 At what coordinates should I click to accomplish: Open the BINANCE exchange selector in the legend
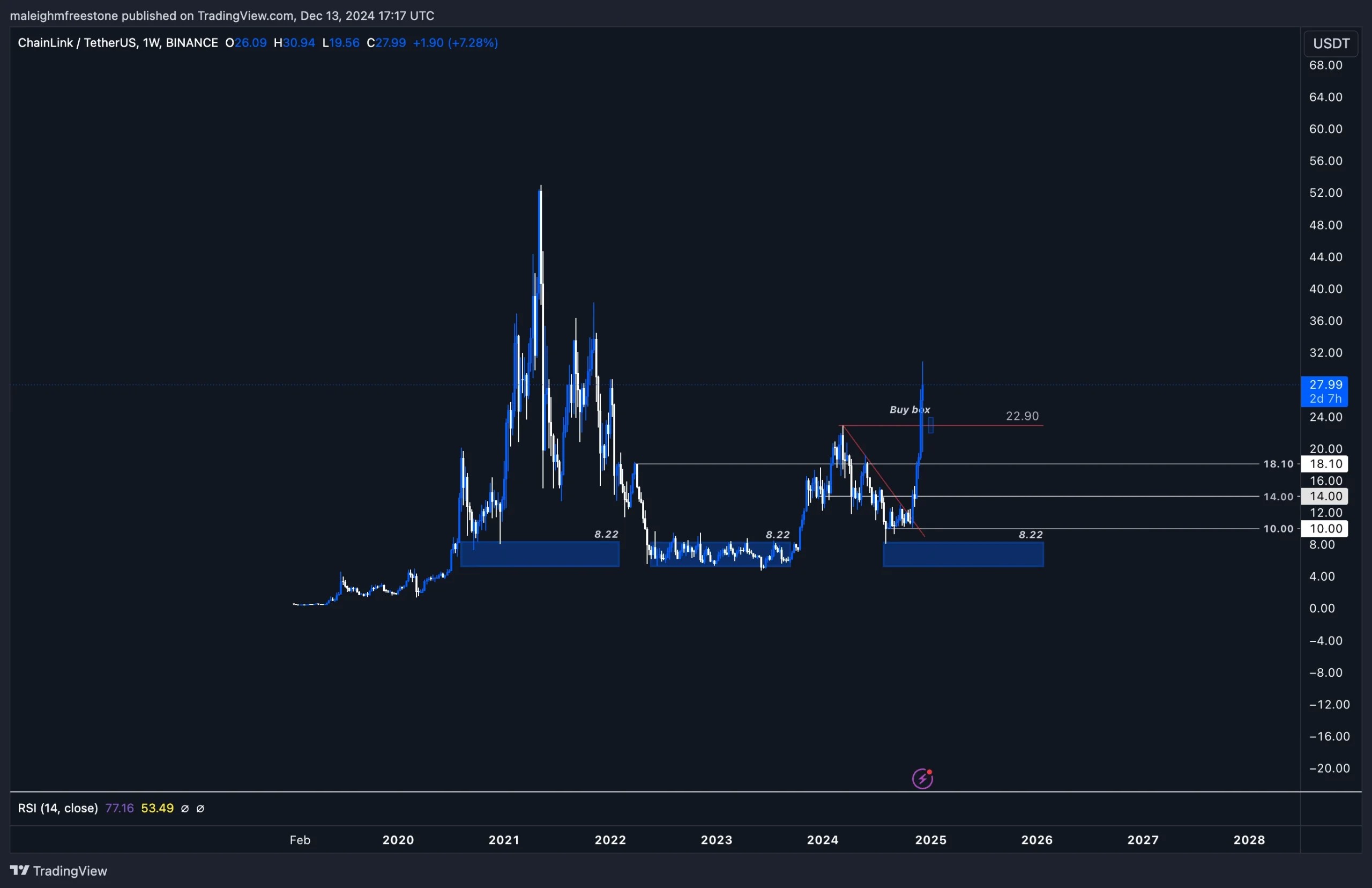coord(192,42)
